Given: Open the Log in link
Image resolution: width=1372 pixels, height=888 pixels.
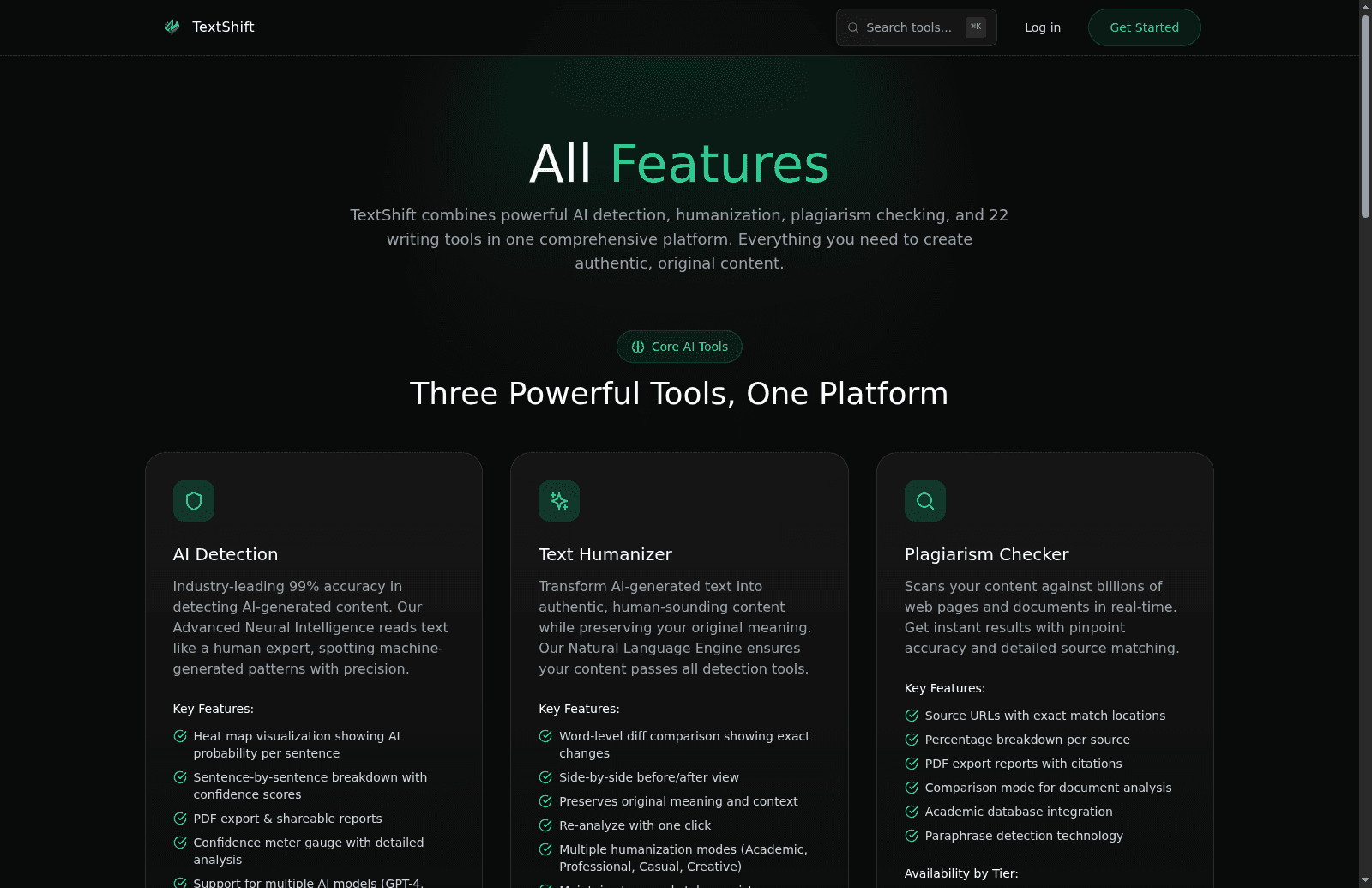Looking at the screenshot, I should point(1043,27).
